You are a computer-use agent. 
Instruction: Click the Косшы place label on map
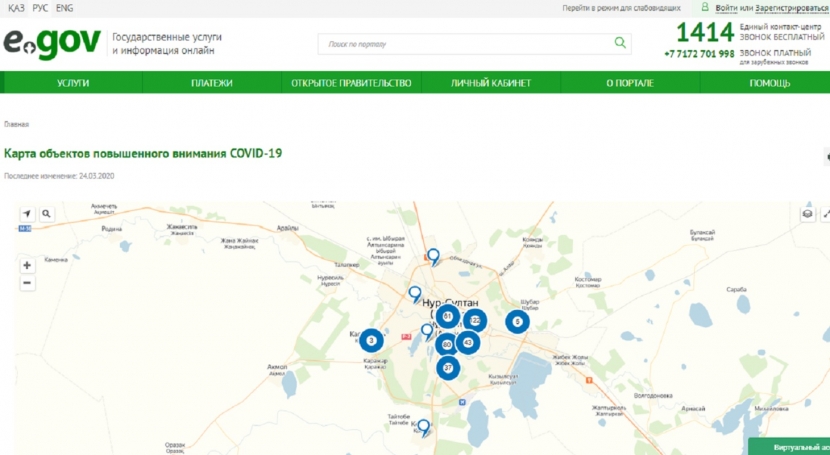click(422, 427)
